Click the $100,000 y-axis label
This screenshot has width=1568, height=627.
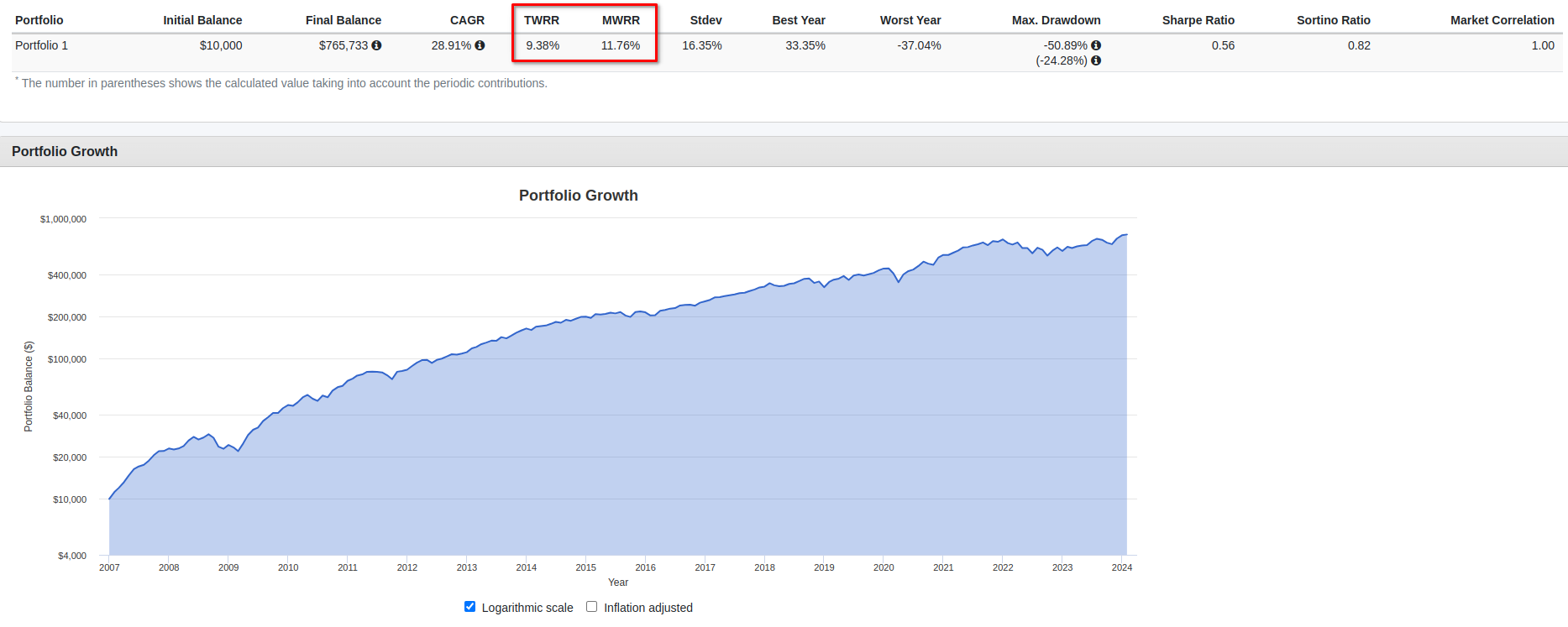[x=67, y=359]
